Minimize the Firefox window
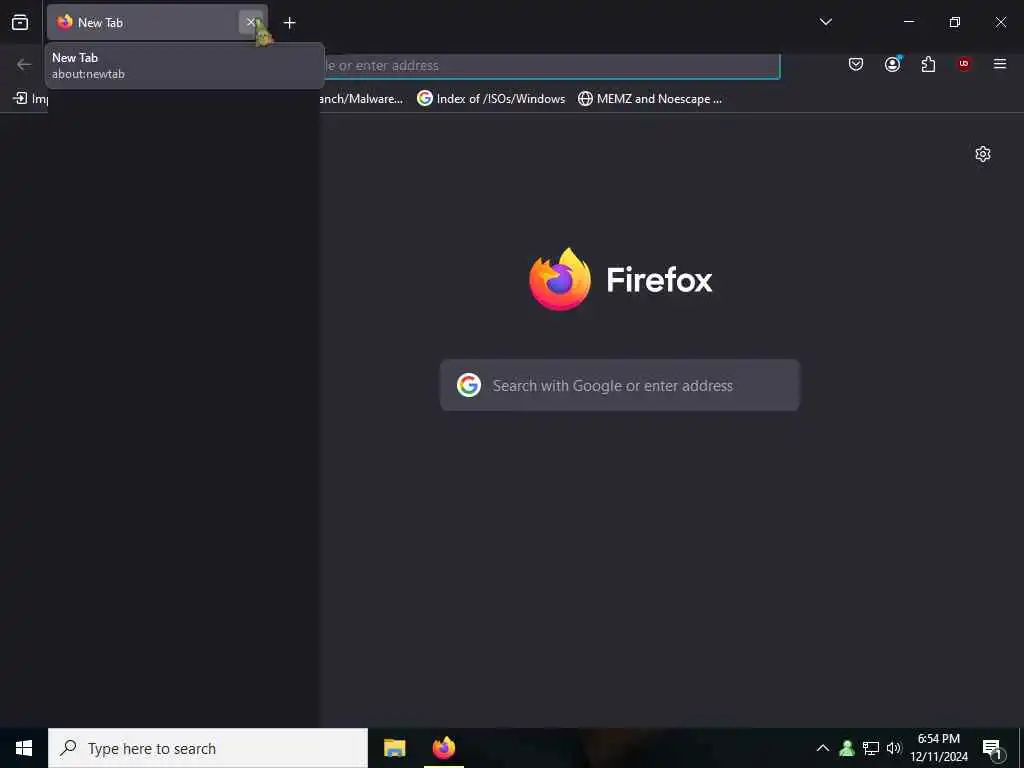Image resolution: width=1024 pixels, height=768 pixels. coord(908,22)
